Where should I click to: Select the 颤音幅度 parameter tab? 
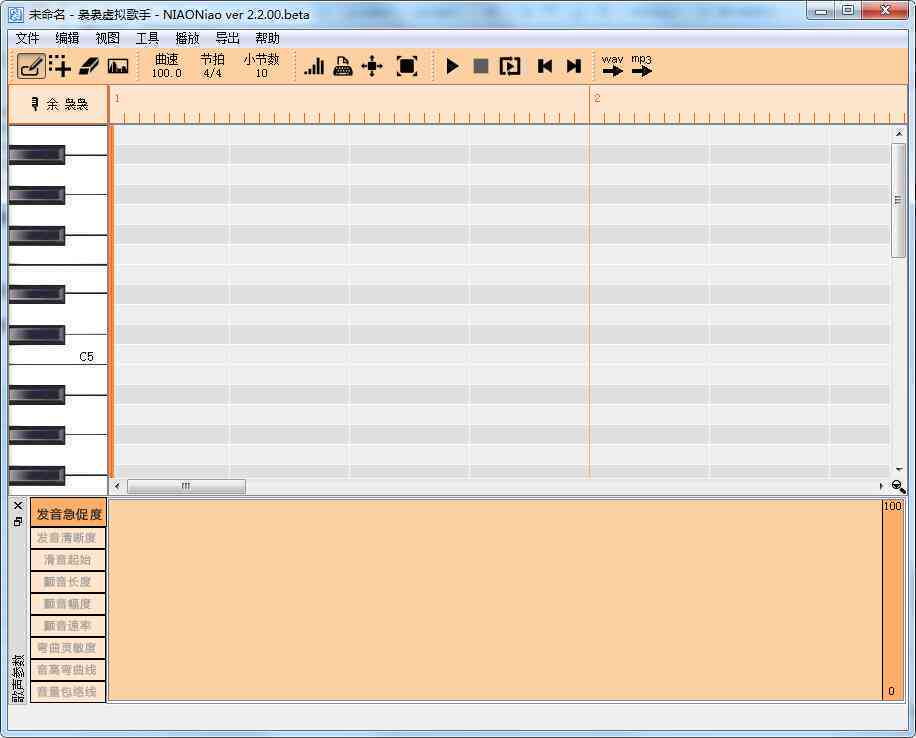point(68,604)
